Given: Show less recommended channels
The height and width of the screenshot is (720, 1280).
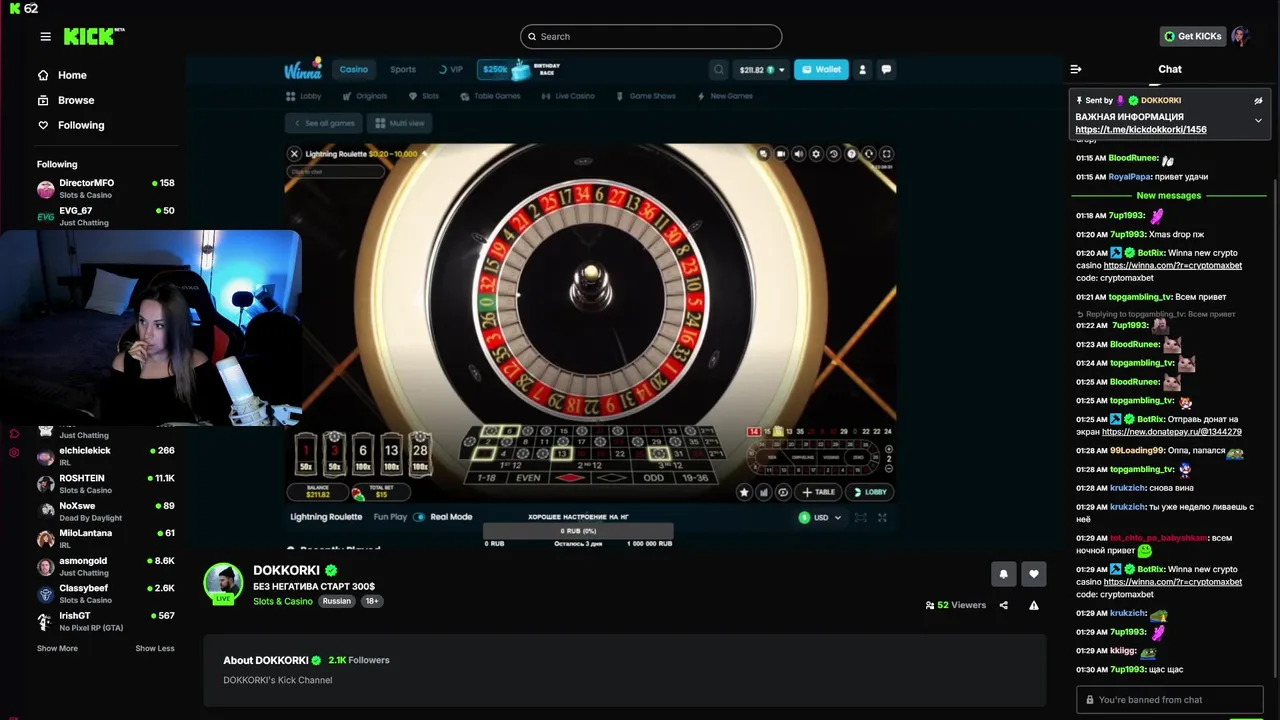Looking at the screenshot, I should pos(155,648).
